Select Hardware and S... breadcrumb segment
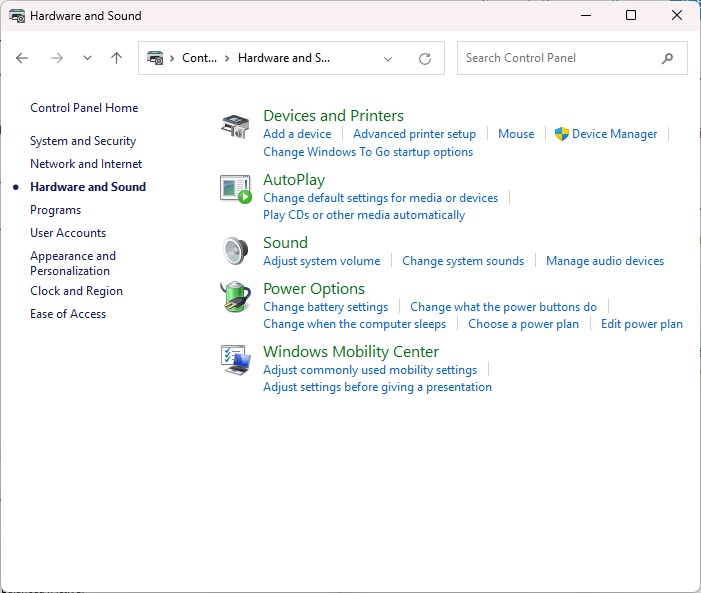This screenshot has height=593, width=701. point(284,58)
